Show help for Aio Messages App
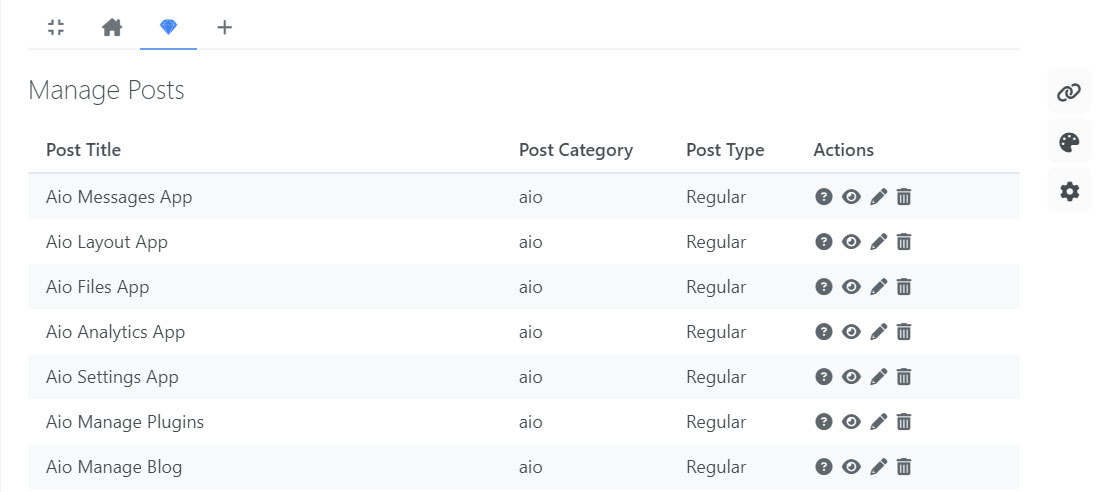Viewport: 1102px width, 492px height. 824,197
